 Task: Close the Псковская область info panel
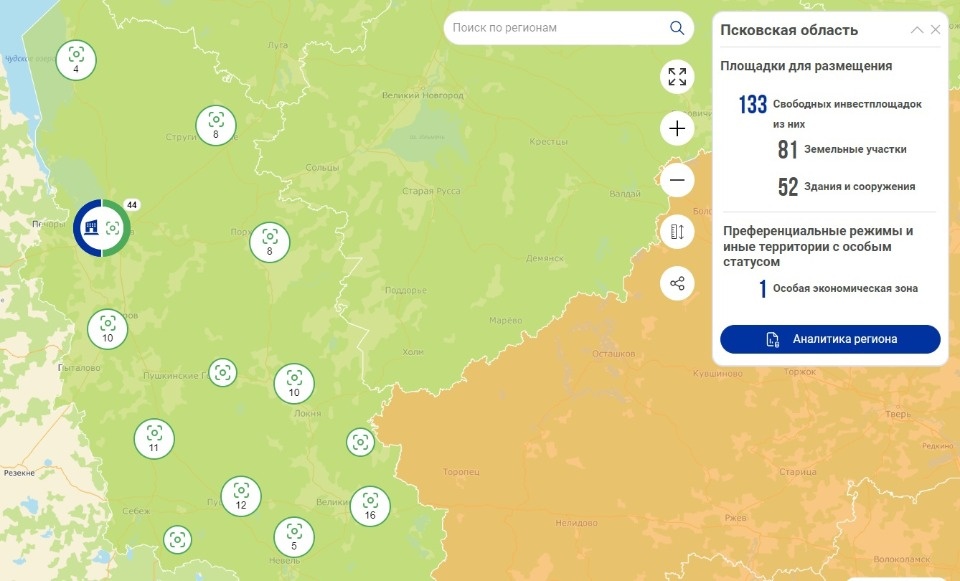936,29
